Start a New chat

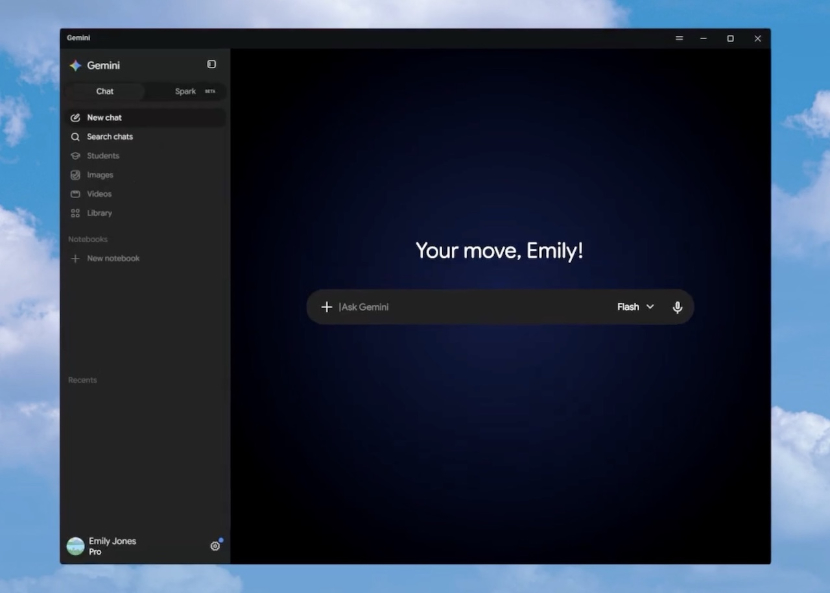pos(146,118)
